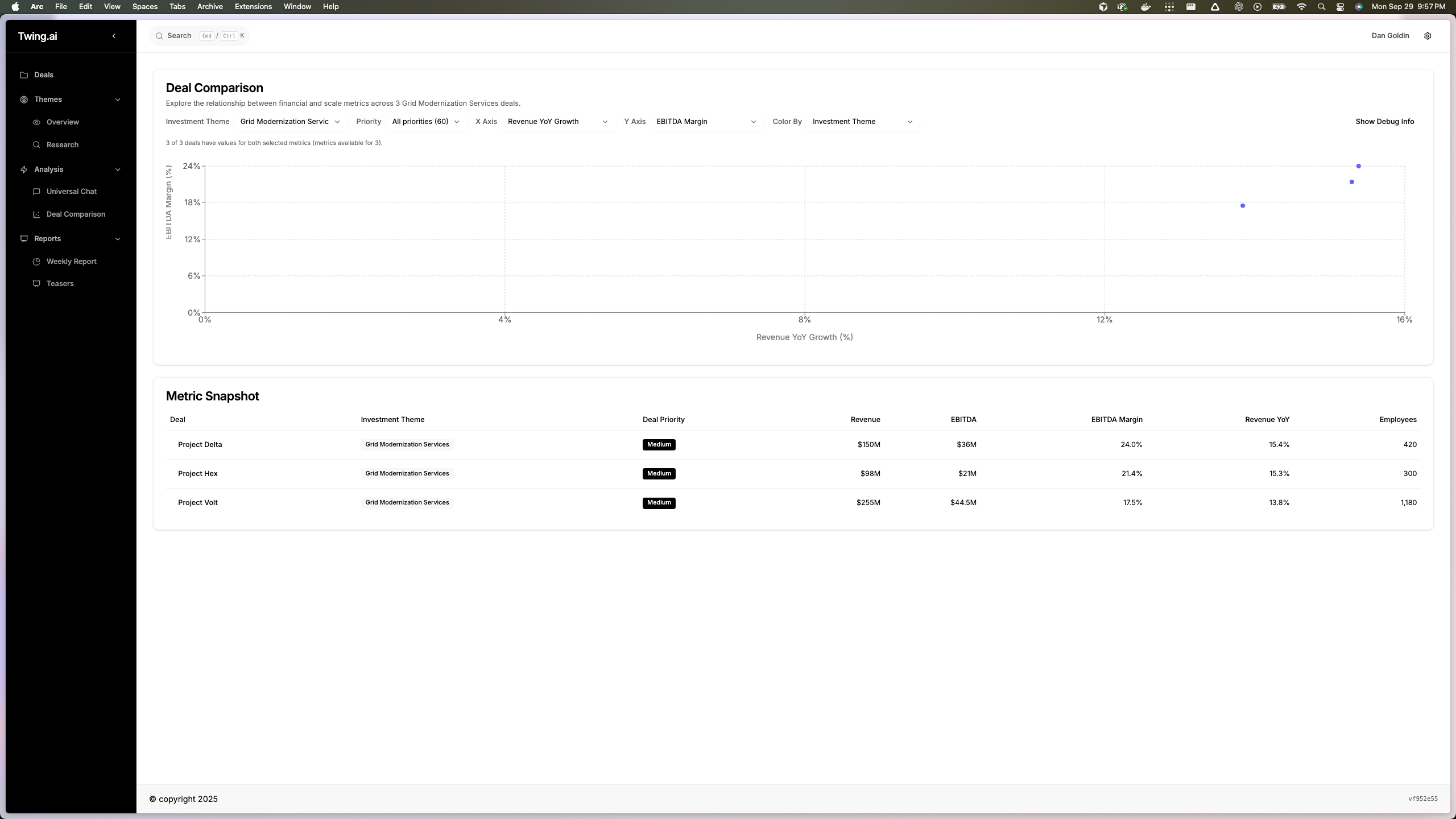Open the Weekly Report
Viewport: 1456px width, 819px height.
(71, 261)
